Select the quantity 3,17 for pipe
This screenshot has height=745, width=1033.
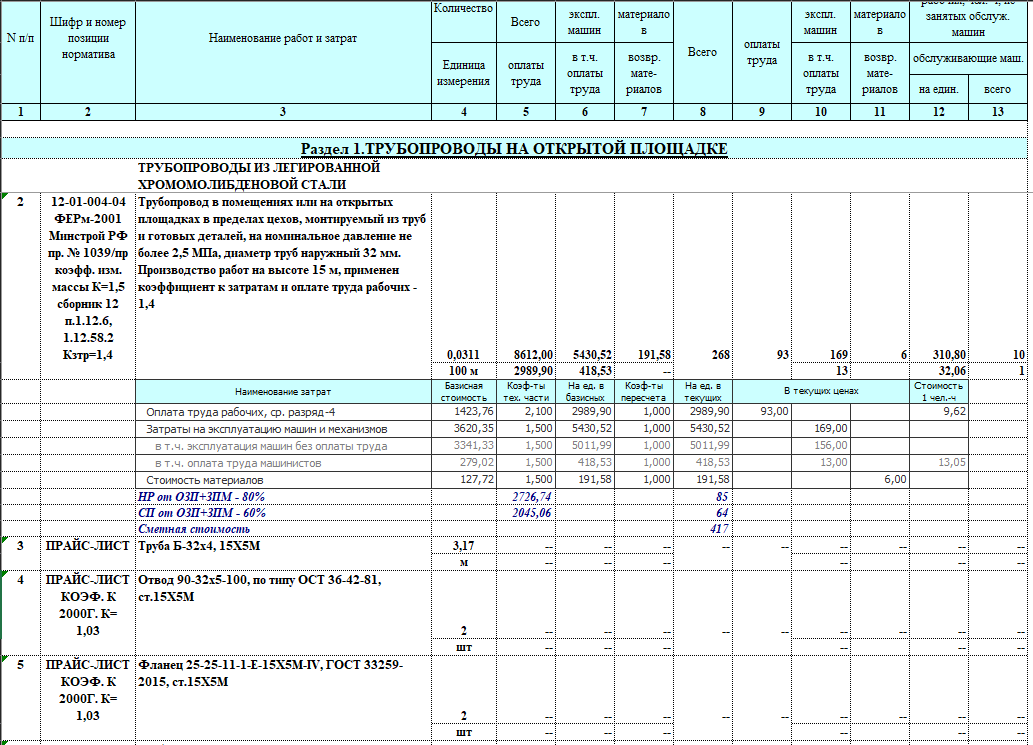464,545
